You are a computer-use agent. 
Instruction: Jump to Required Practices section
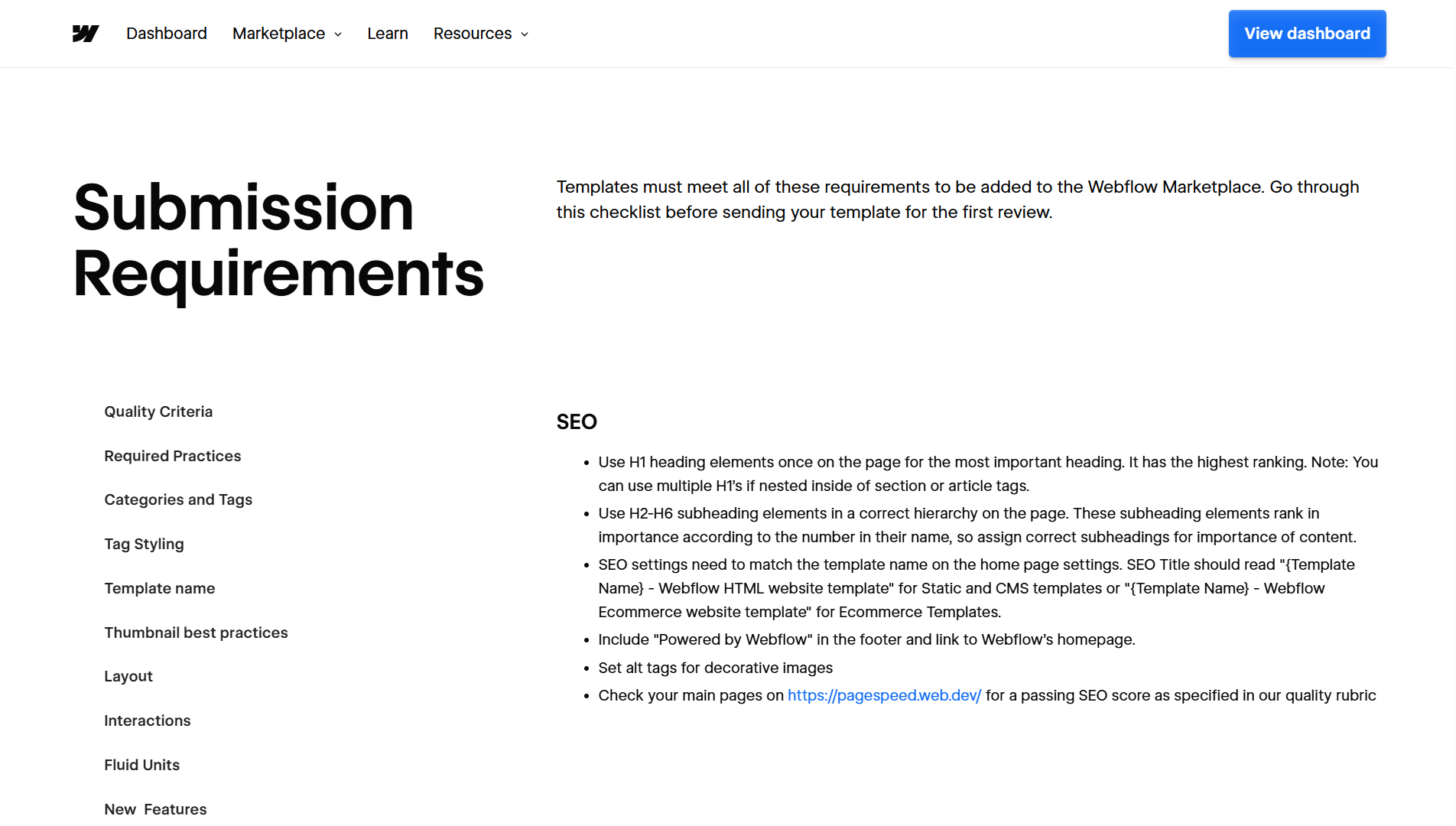coord(173,456)
